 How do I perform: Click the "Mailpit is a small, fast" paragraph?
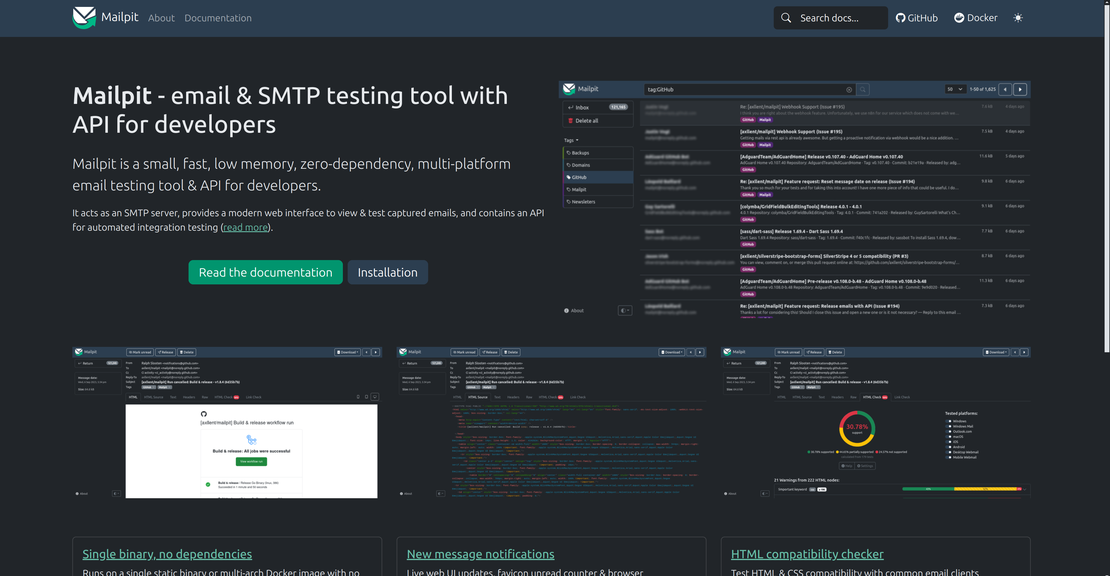pyautogui.click(x=292, y=175)
